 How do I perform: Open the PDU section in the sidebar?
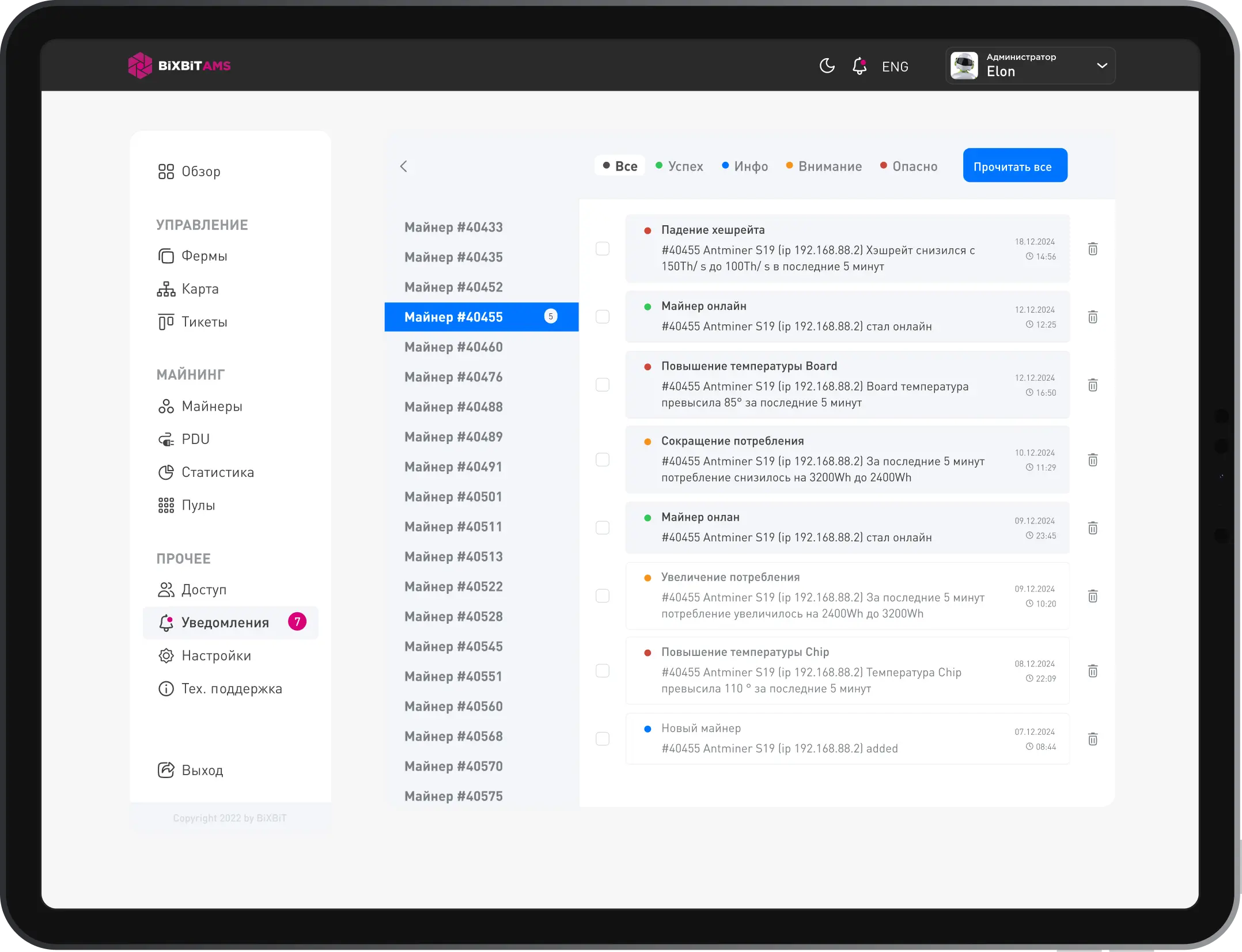[195, 439]
